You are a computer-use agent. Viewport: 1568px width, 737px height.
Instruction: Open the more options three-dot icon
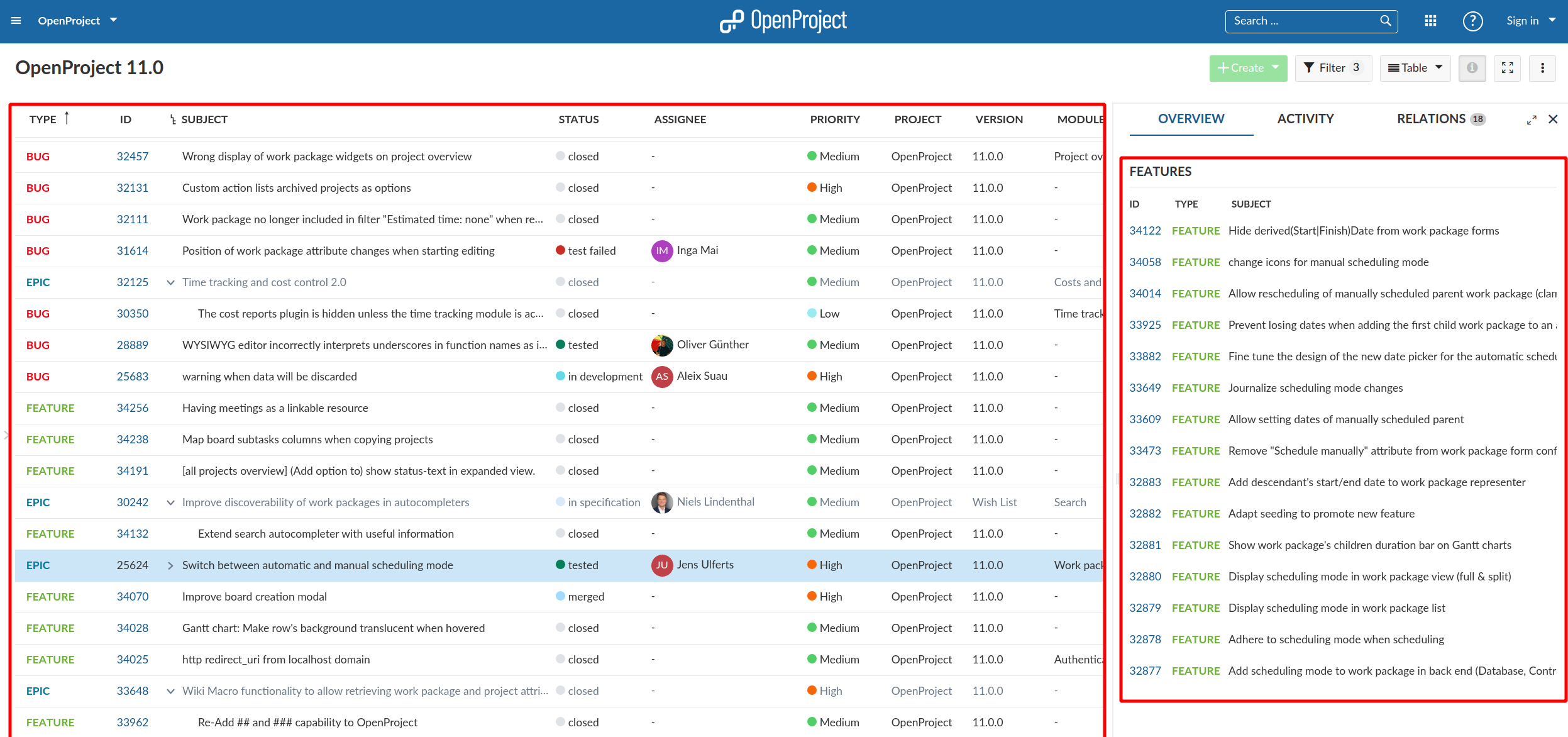click(1542, 68)
